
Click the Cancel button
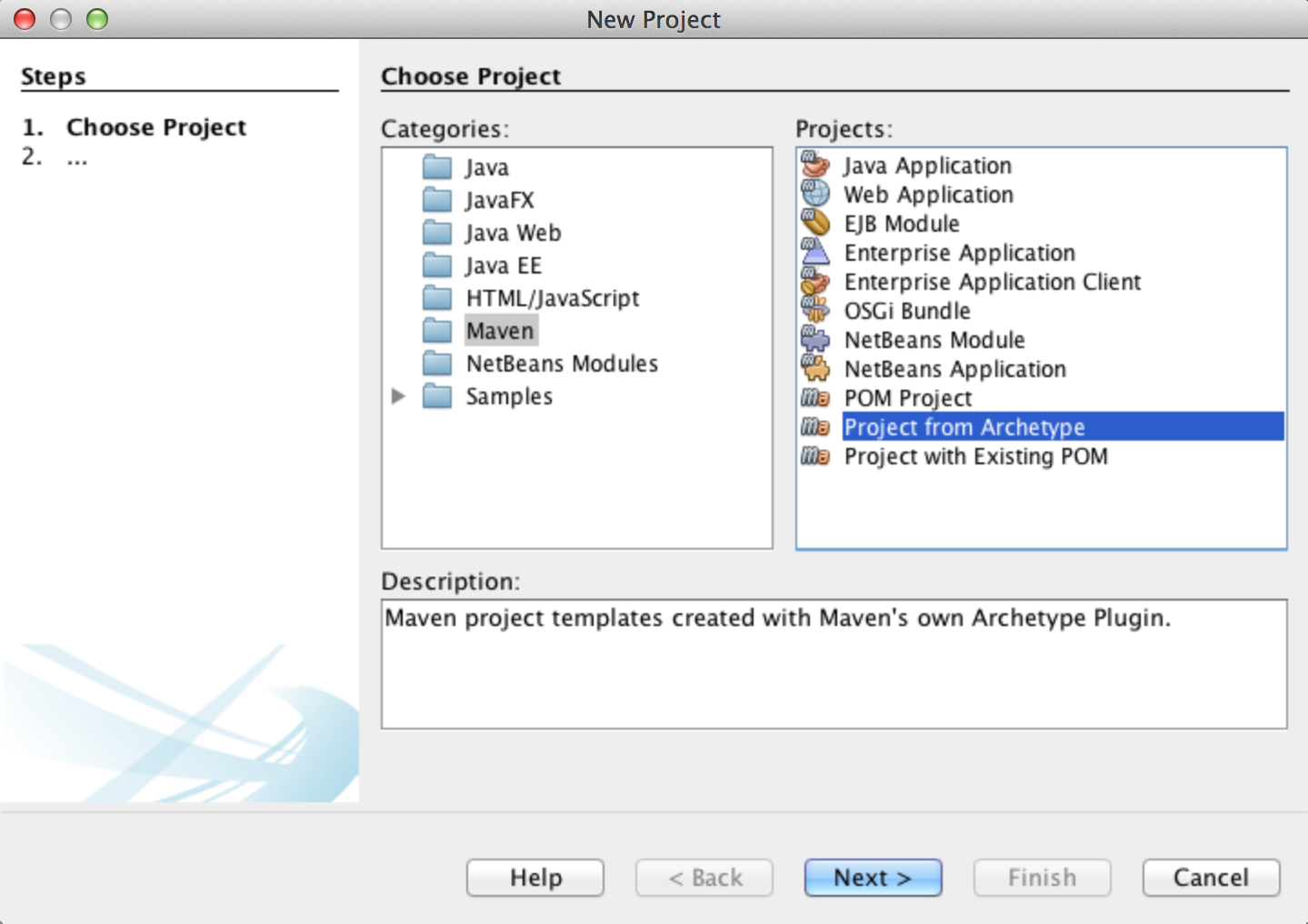[x=1211, y=878]
